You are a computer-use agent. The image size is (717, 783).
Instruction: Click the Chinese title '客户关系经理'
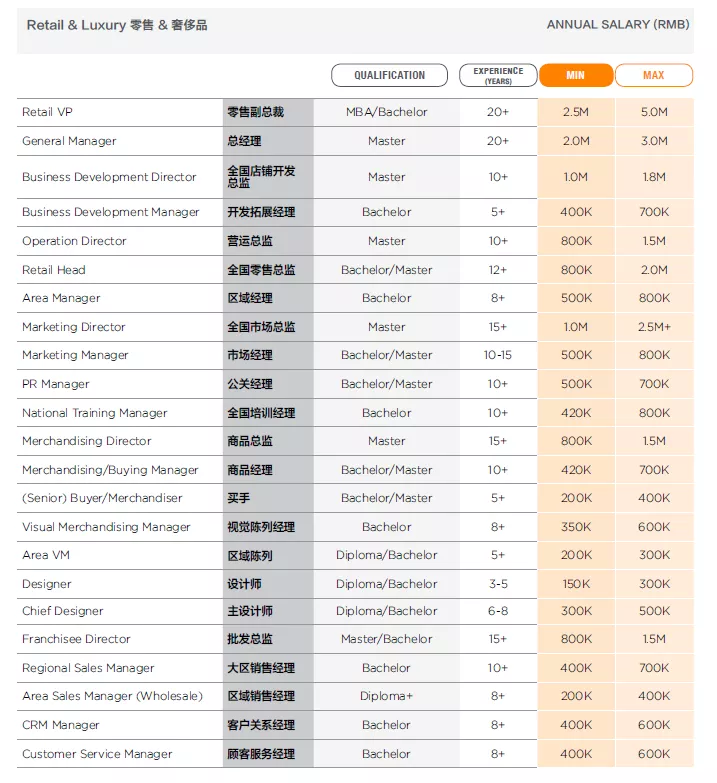point(261,725)
